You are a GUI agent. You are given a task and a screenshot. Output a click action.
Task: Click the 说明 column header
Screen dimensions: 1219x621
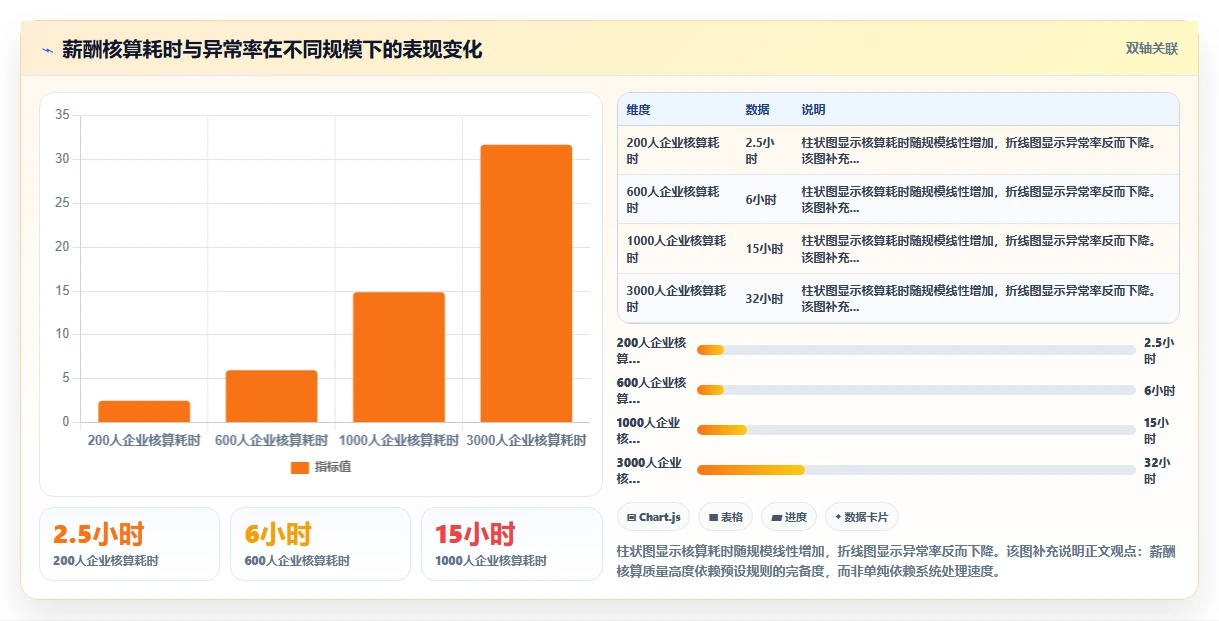tap(813, 110)
